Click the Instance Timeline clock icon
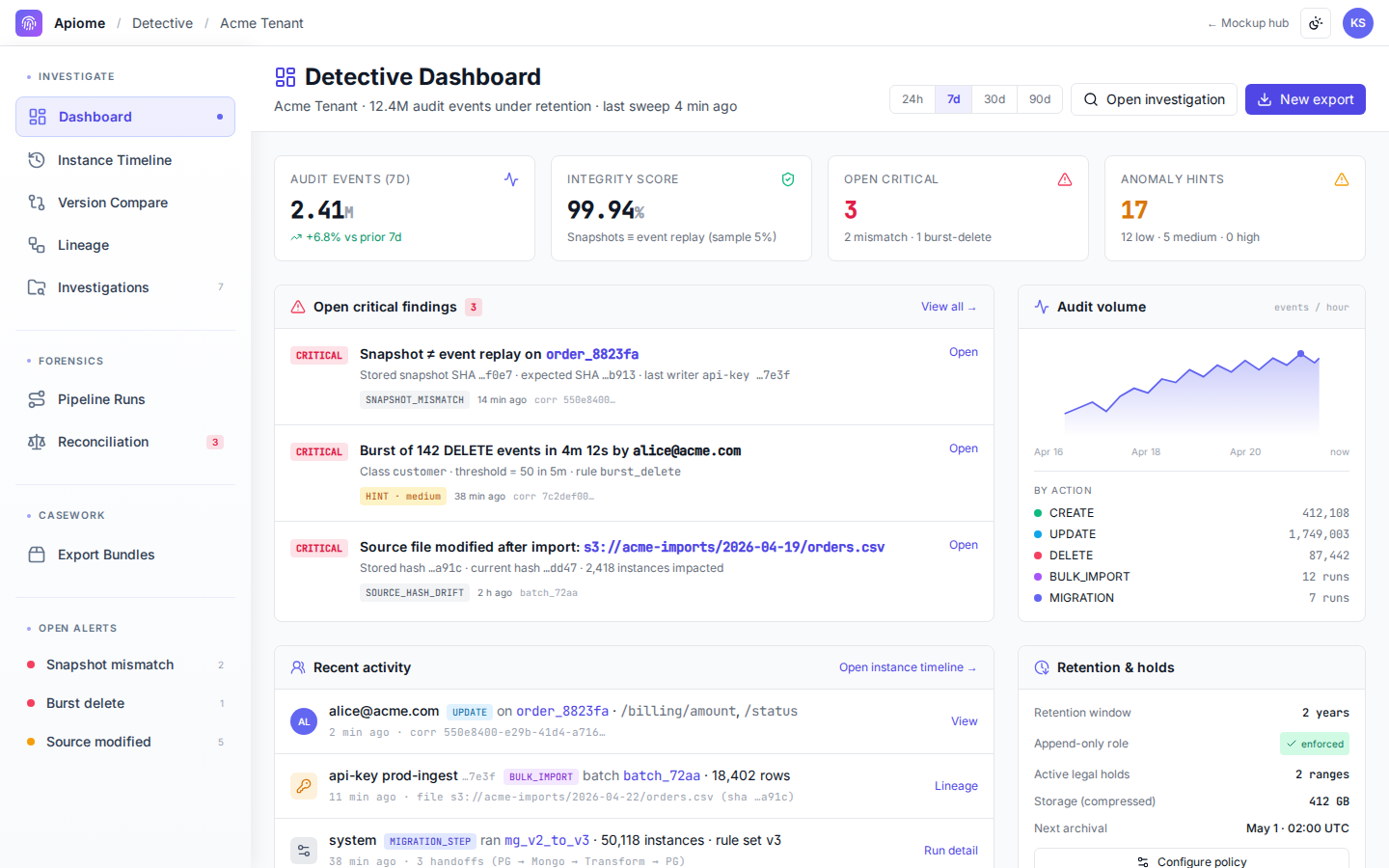Image resolution: width=1389 pixels, height=868 pixels. (37, 160)
